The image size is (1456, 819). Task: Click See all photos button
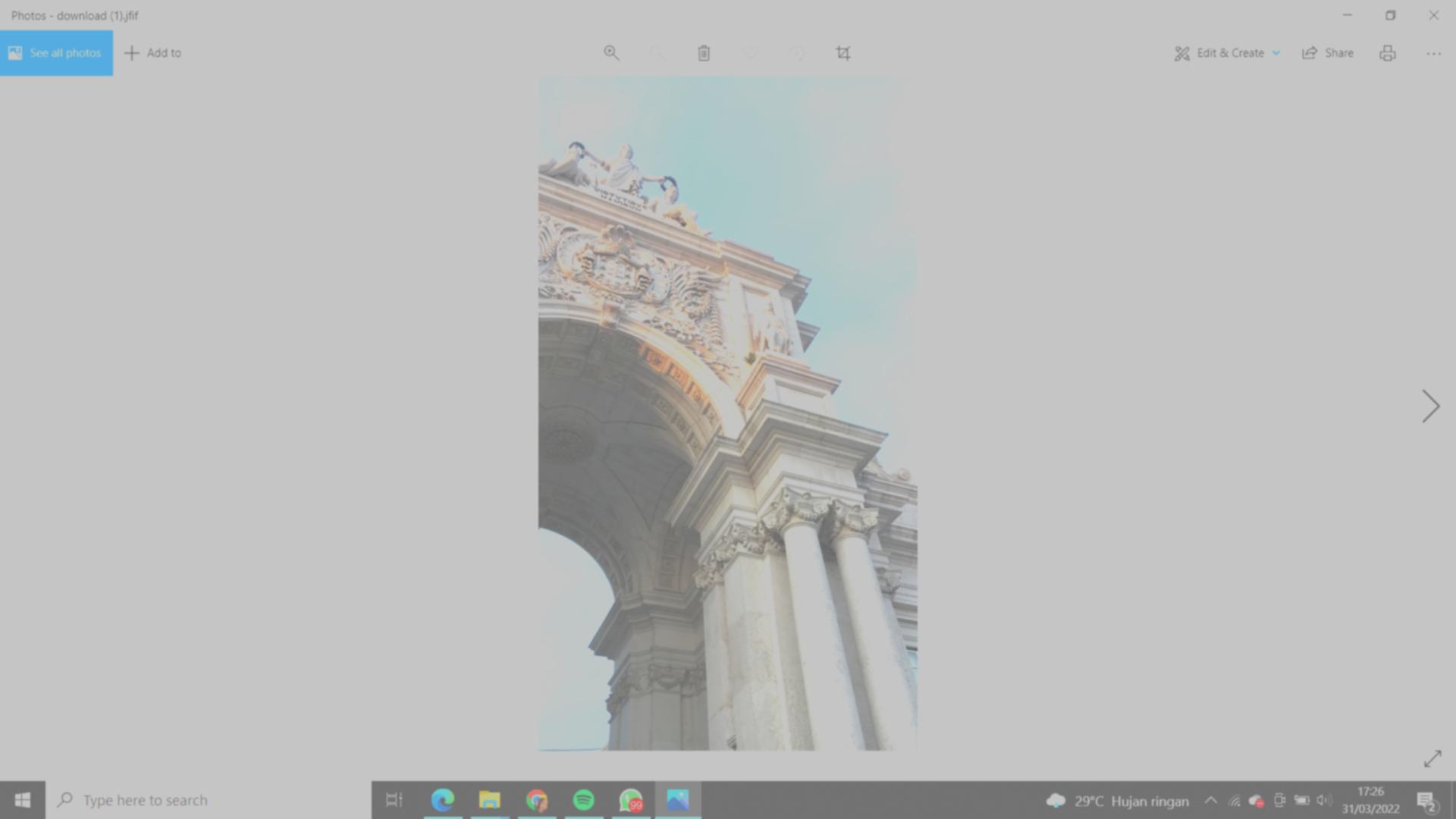point(56,53)
